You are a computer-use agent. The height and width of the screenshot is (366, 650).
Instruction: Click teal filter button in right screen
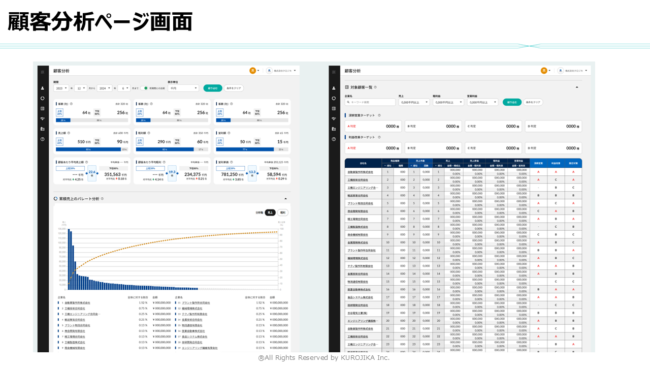512,102
